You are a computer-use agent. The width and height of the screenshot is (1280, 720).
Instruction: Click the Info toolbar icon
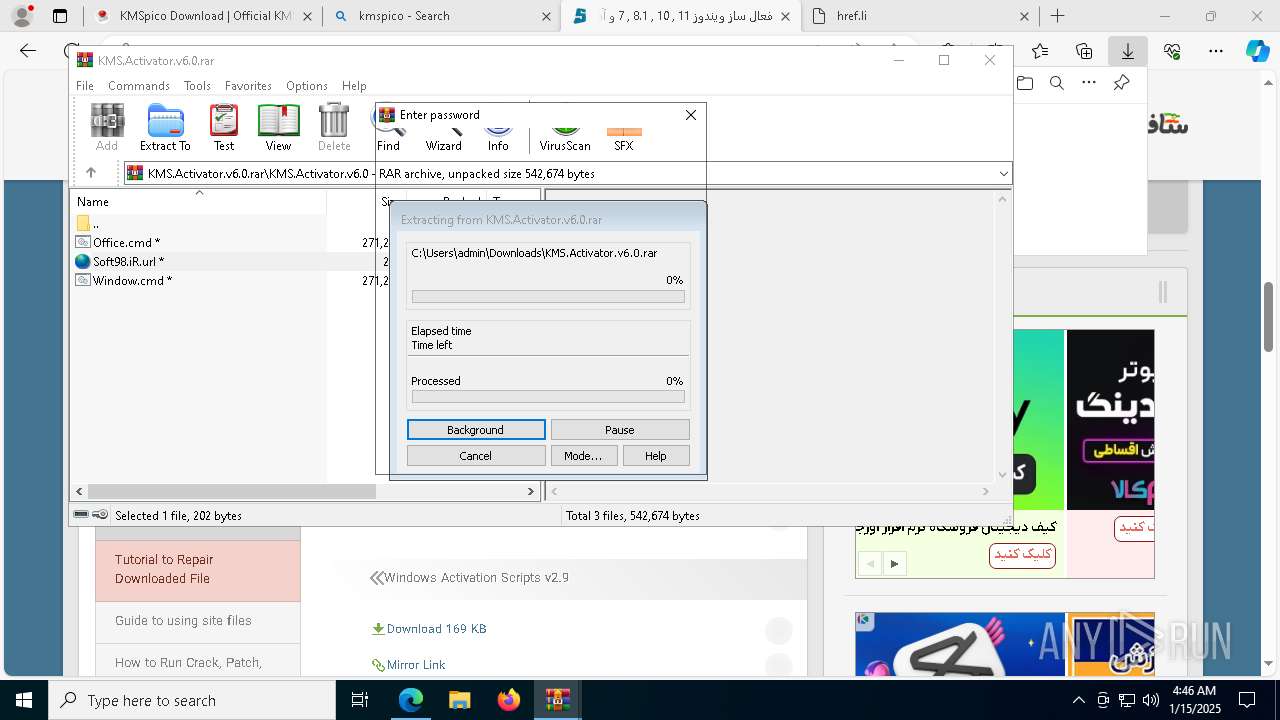[x=498, y=138]
